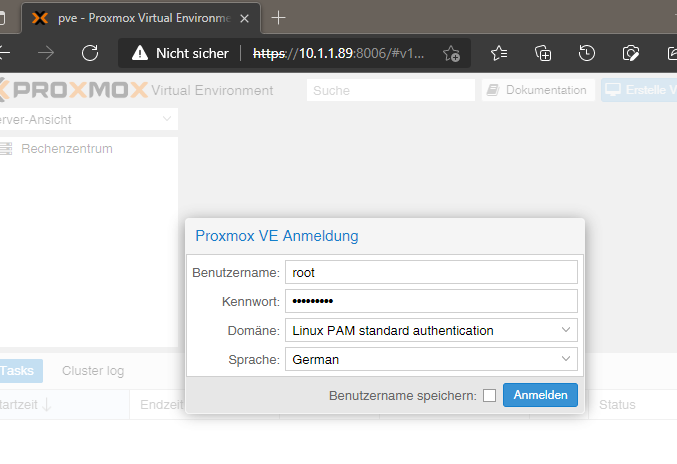Click the Erstelle VM button
This screenshot has width=677, height=464.
pos(639,90)
